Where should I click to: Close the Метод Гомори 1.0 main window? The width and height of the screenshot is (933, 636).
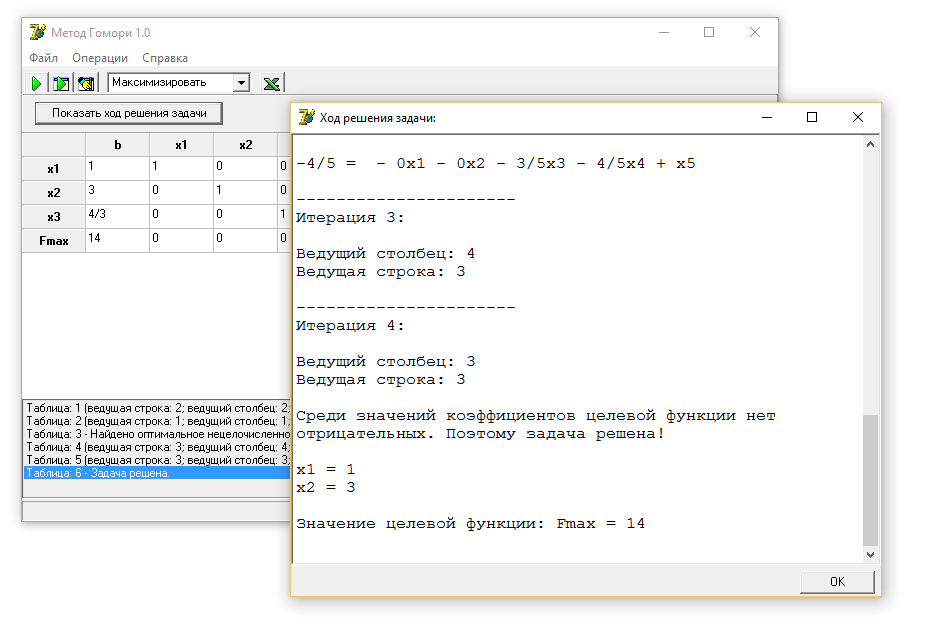pyautogui.click(x=754, y=32)
